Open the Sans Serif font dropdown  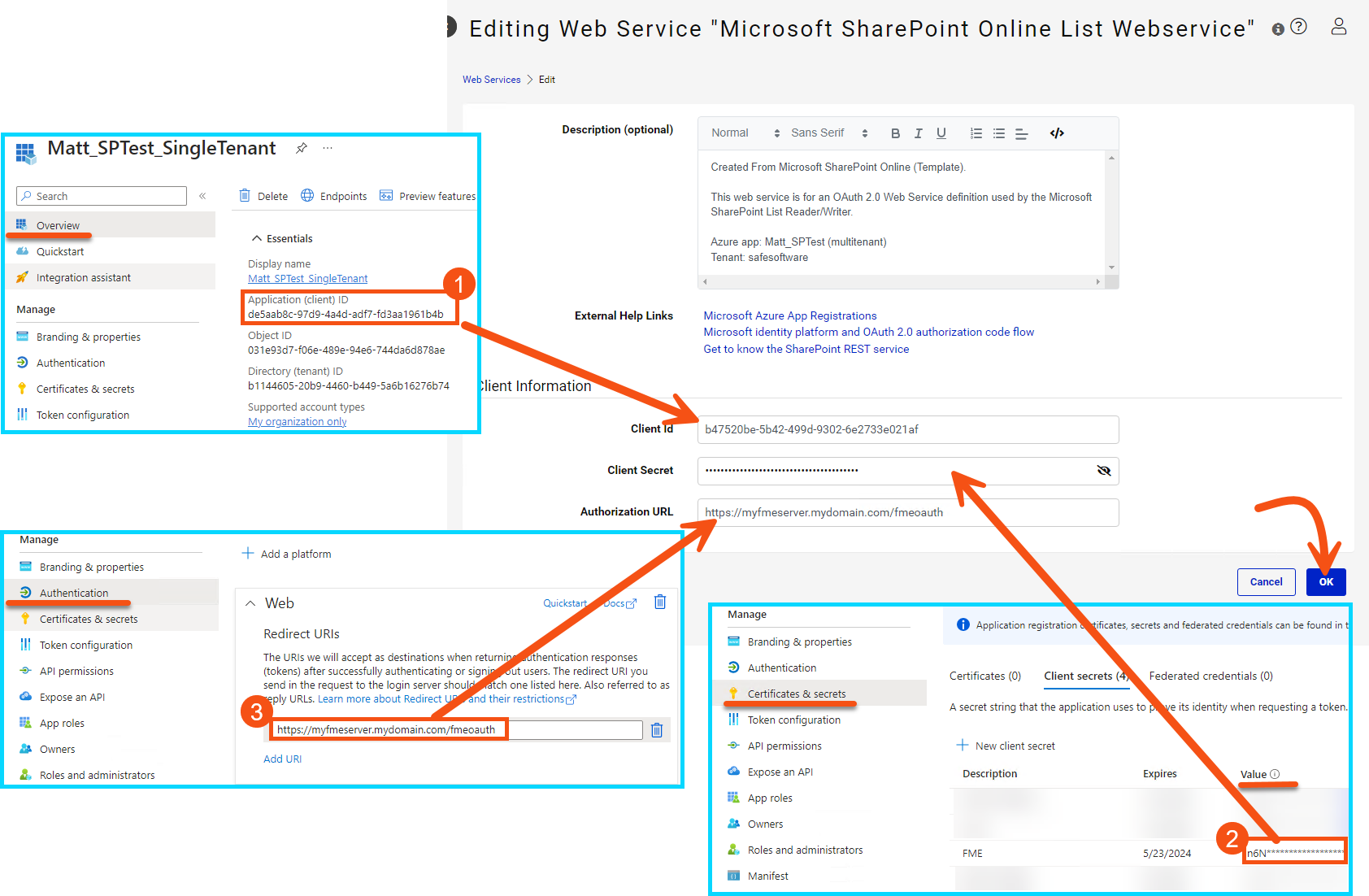point(828,133)
